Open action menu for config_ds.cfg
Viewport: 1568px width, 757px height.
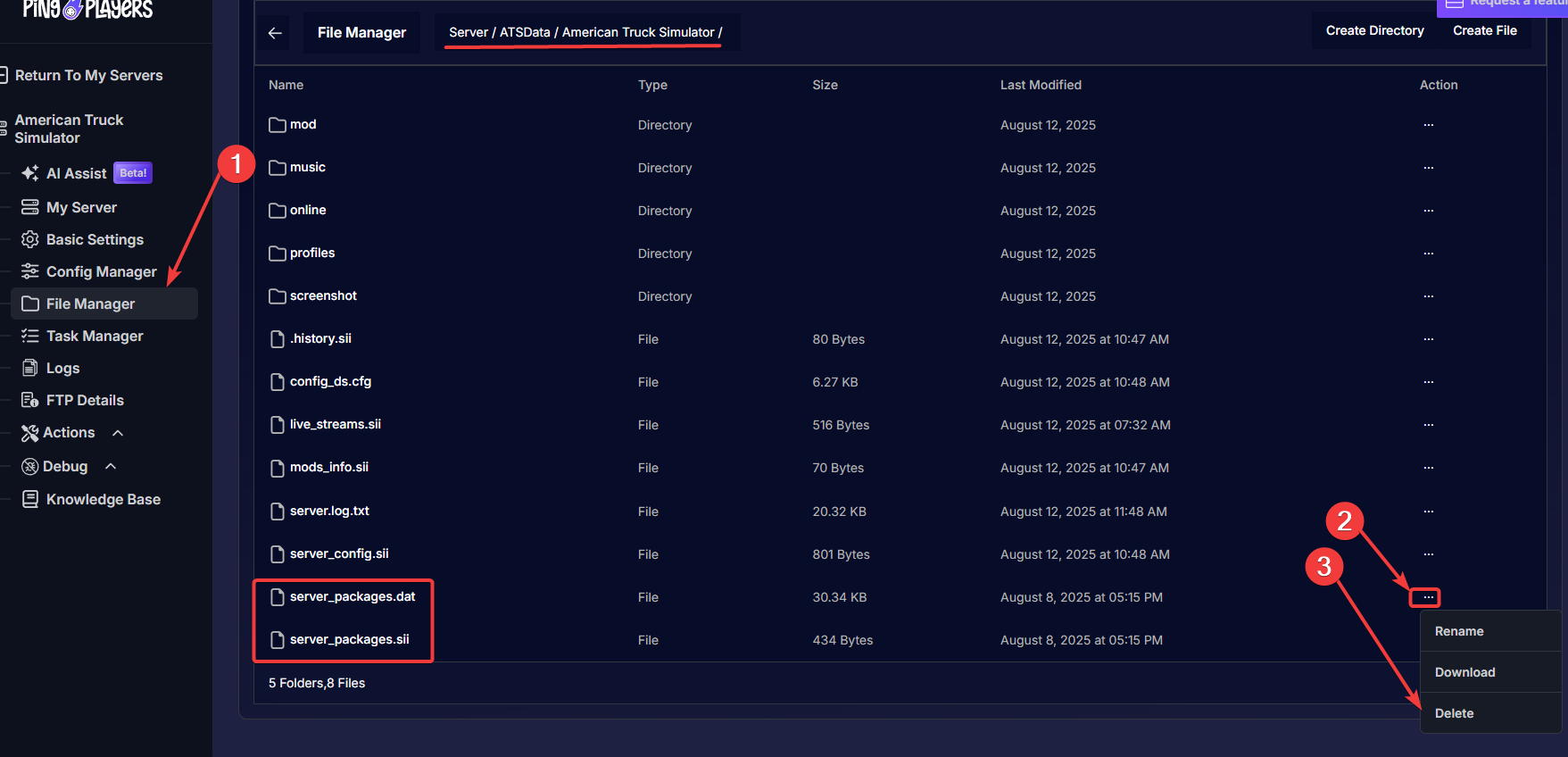pyautogui.click(x=1429, y=382)
